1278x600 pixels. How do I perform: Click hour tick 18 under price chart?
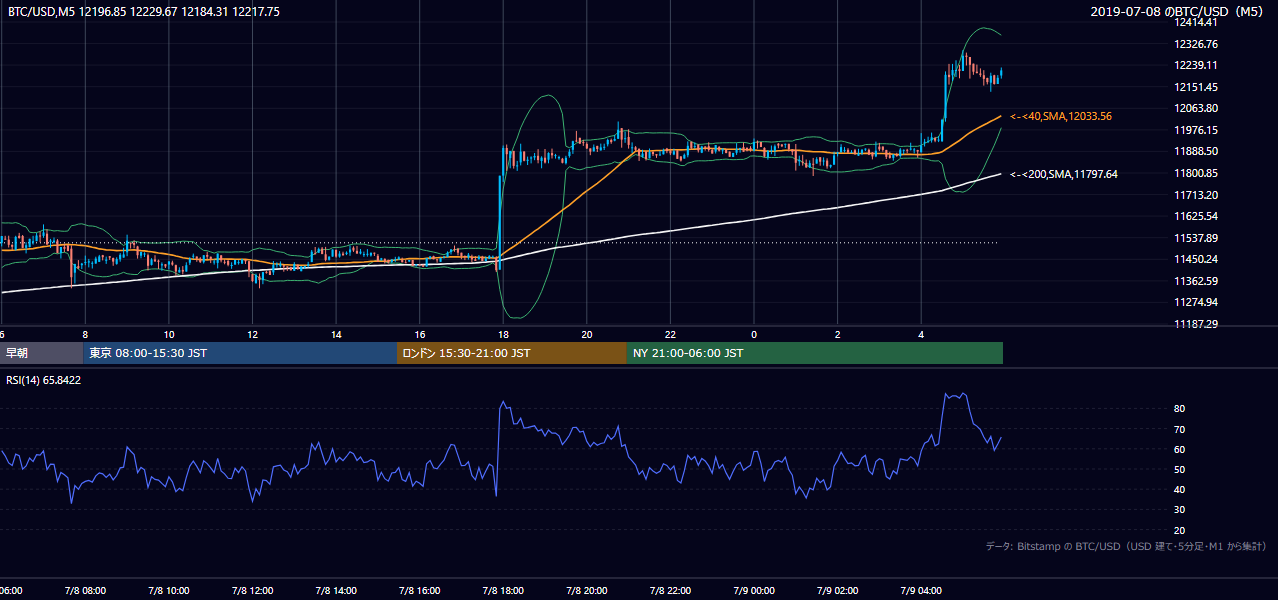503,334
